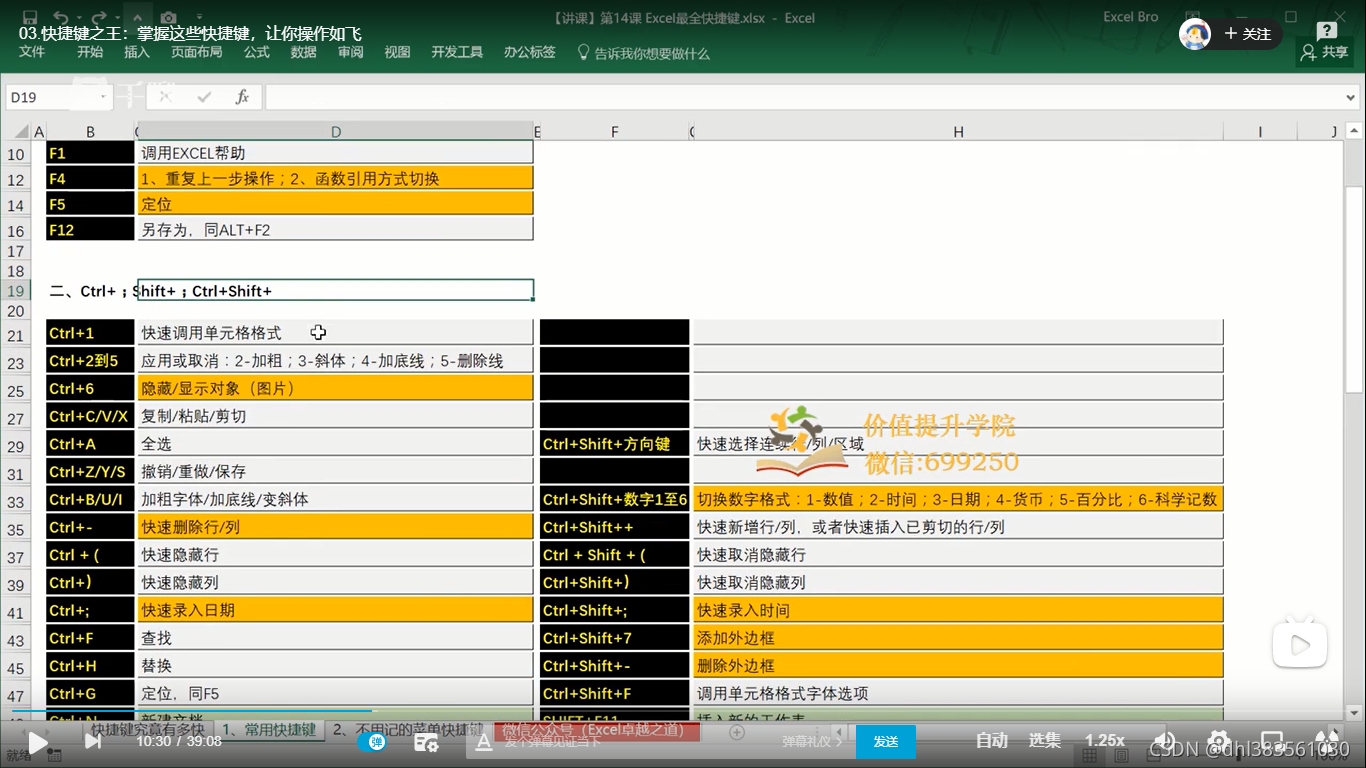The image size is (1366, 768).
Task: Click the Next video button
Action: tap(92, 742)
